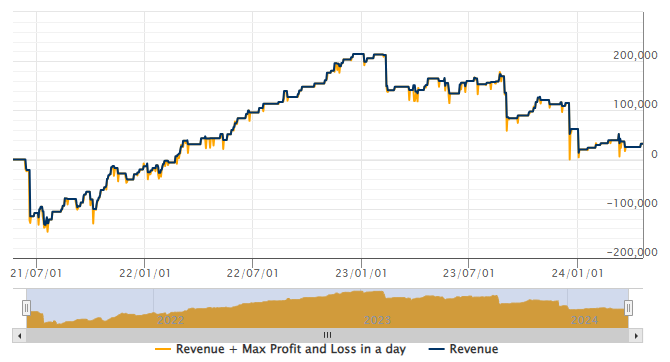Click the left range selector handle

tap(26, 308)
